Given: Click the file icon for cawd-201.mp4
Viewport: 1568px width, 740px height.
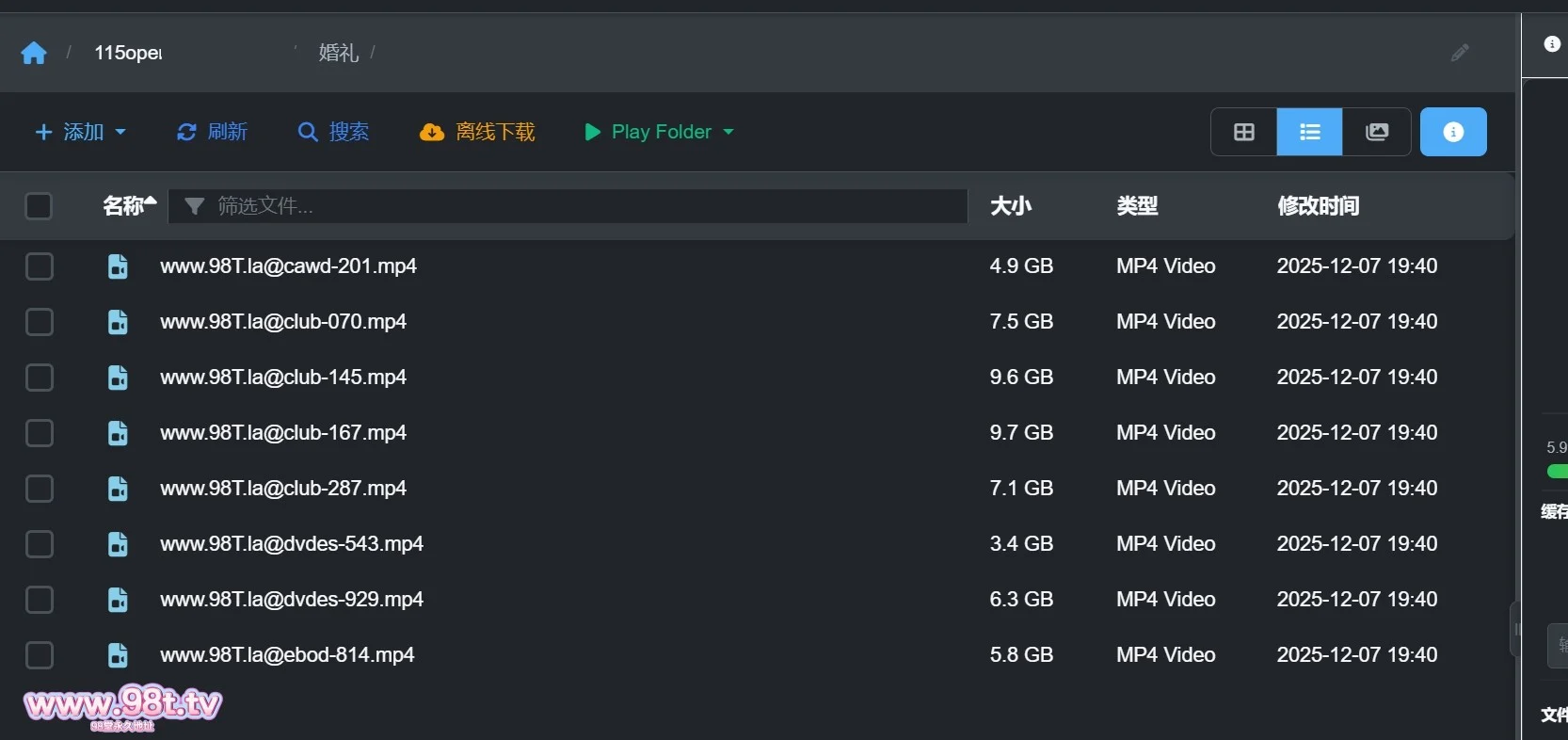Looking at the screenshot, I should click(118, 266).
